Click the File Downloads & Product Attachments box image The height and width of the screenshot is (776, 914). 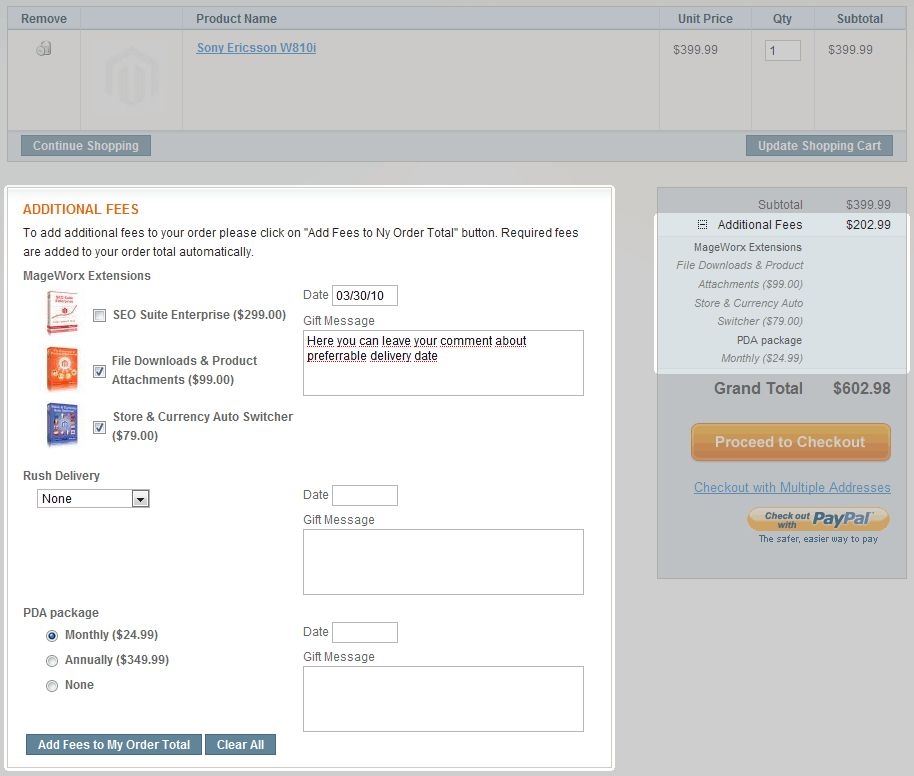62,369
